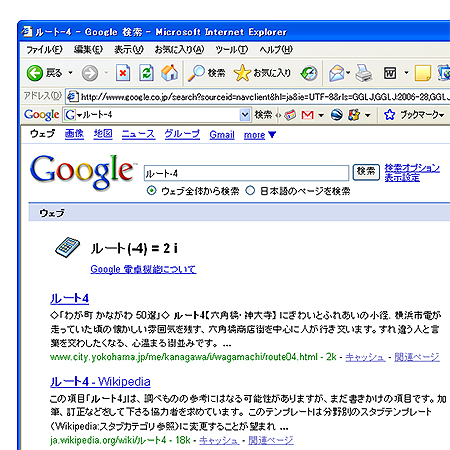The width and height of the screenshot is (450, 450).
Task: Print the page with printer icon
Action: coord(363,73)
